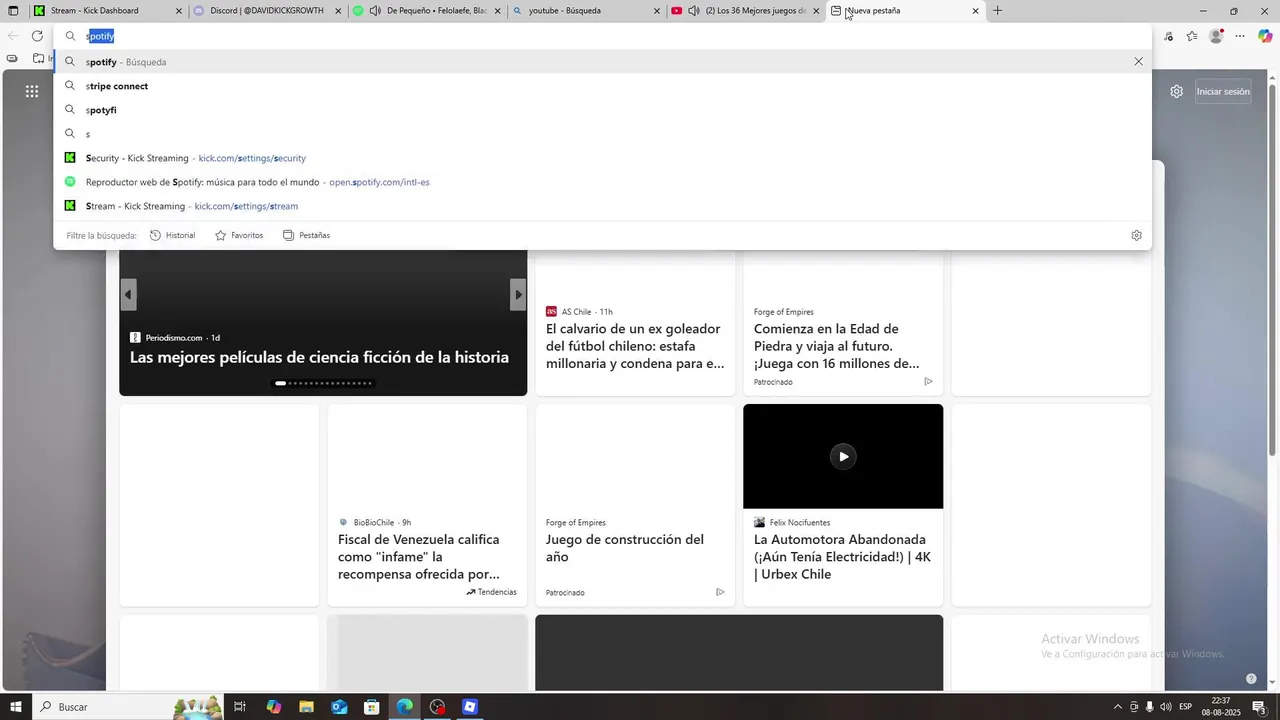Image resolution: width=1280 pixels, height=720 pixels.
Task: Switch to the De Pequeño Spotify tab
Action: (x=428, y=11)
